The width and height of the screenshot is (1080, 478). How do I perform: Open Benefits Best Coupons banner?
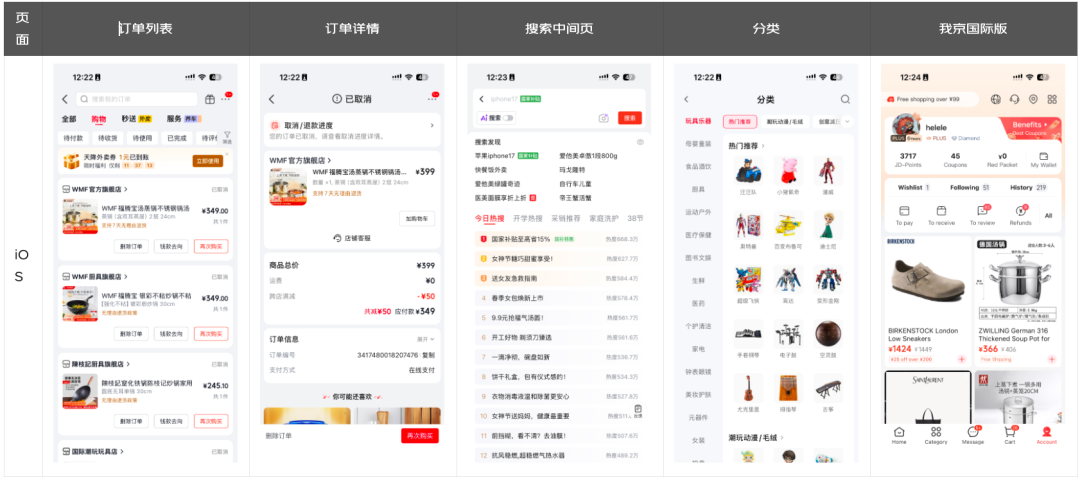tap(1029, 128)
